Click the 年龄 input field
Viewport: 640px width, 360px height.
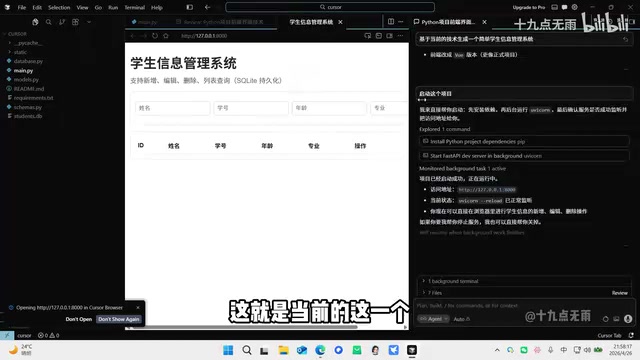click(329, 108)
